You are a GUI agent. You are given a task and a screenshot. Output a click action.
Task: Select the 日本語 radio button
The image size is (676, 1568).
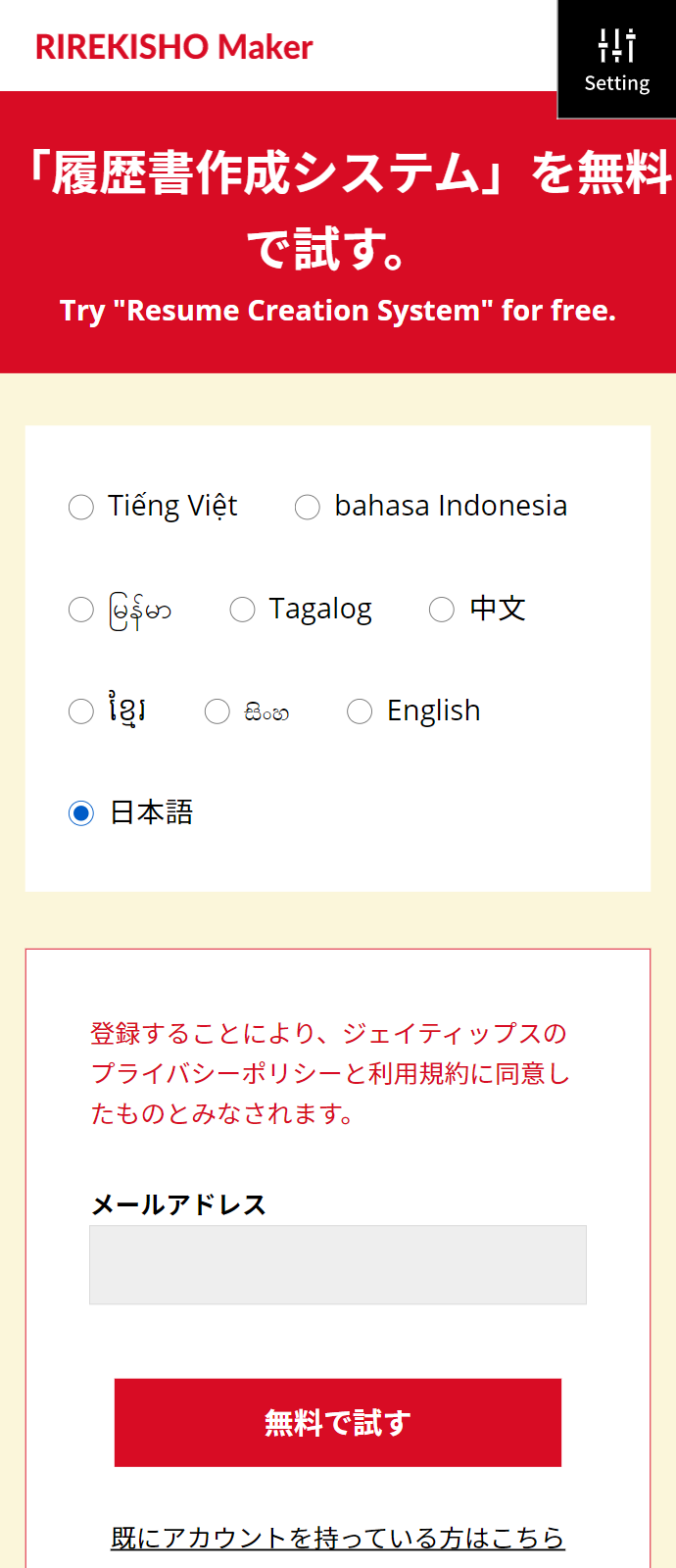point(81,813)
